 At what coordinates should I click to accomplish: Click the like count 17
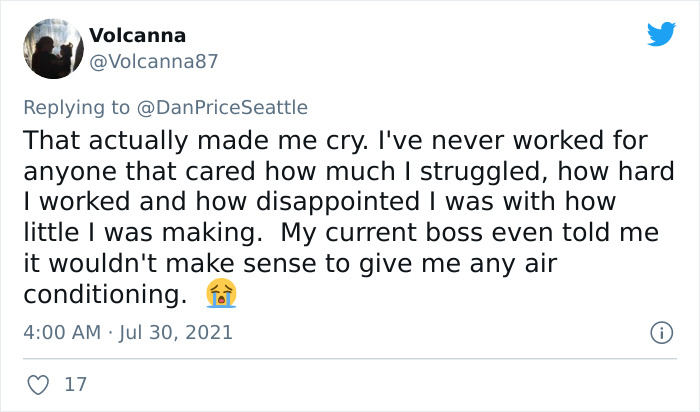75,383
